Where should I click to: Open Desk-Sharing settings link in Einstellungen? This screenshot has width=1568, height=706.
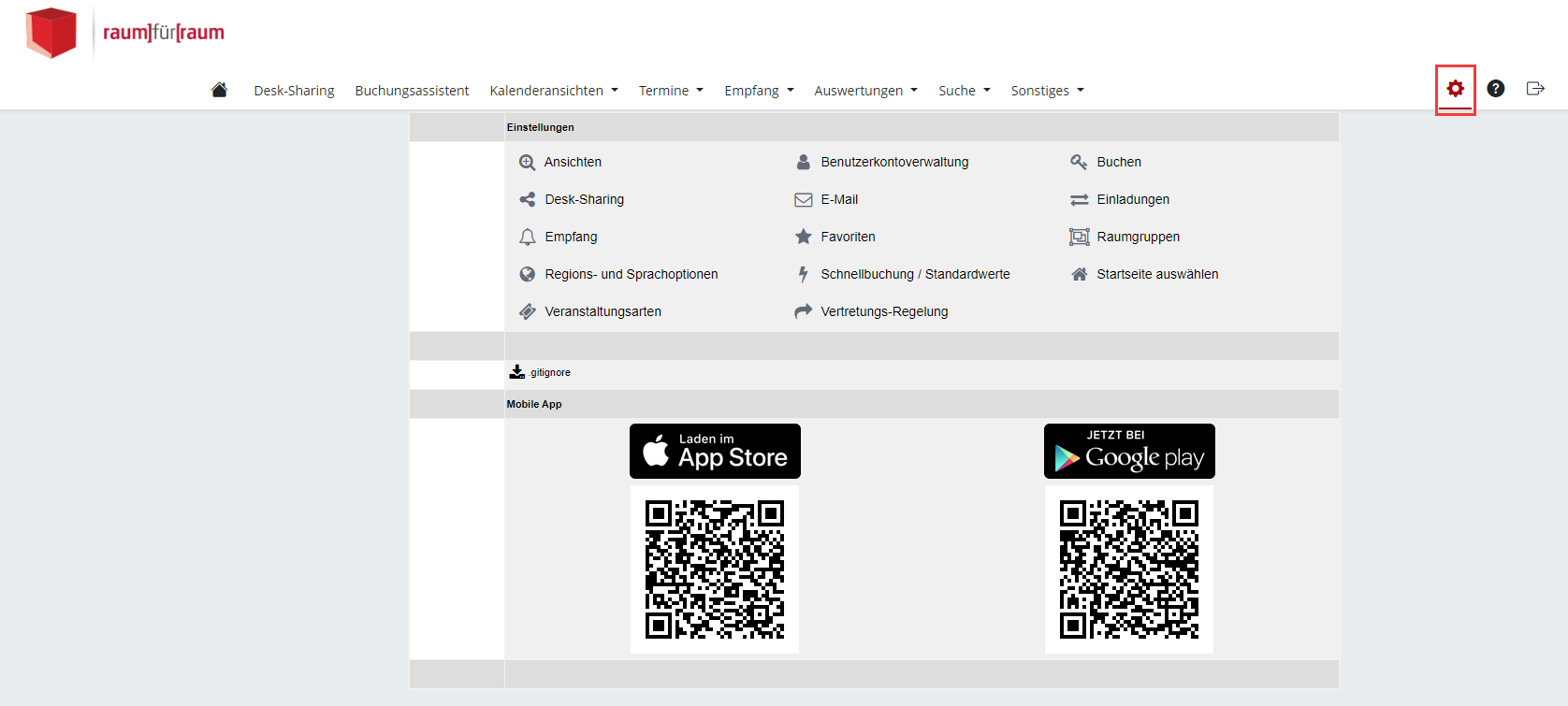pyautogui.click(x=584, y=199)
